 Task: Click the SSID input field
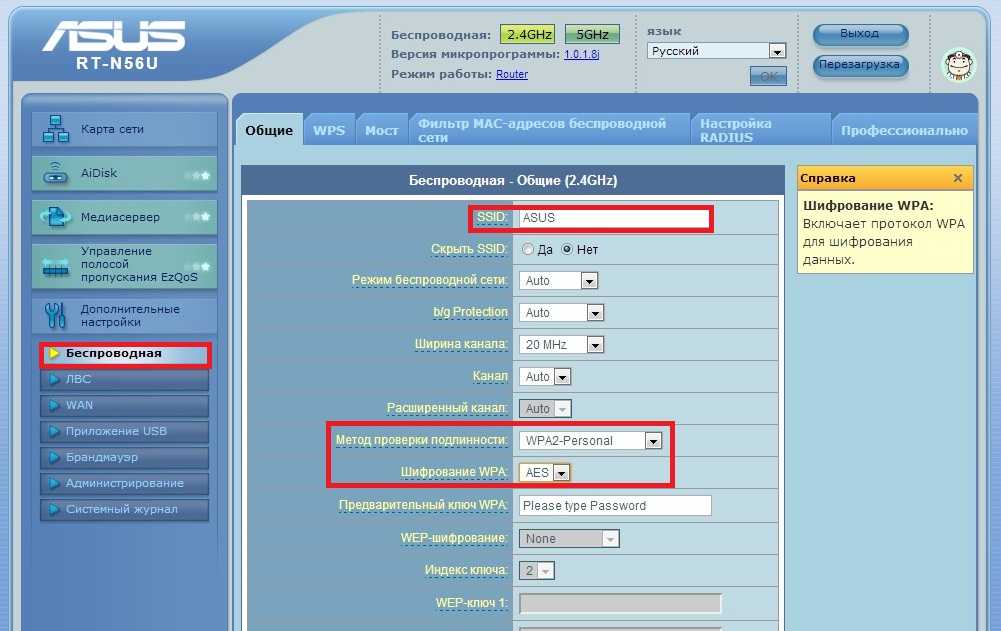[x=613, y=218]
